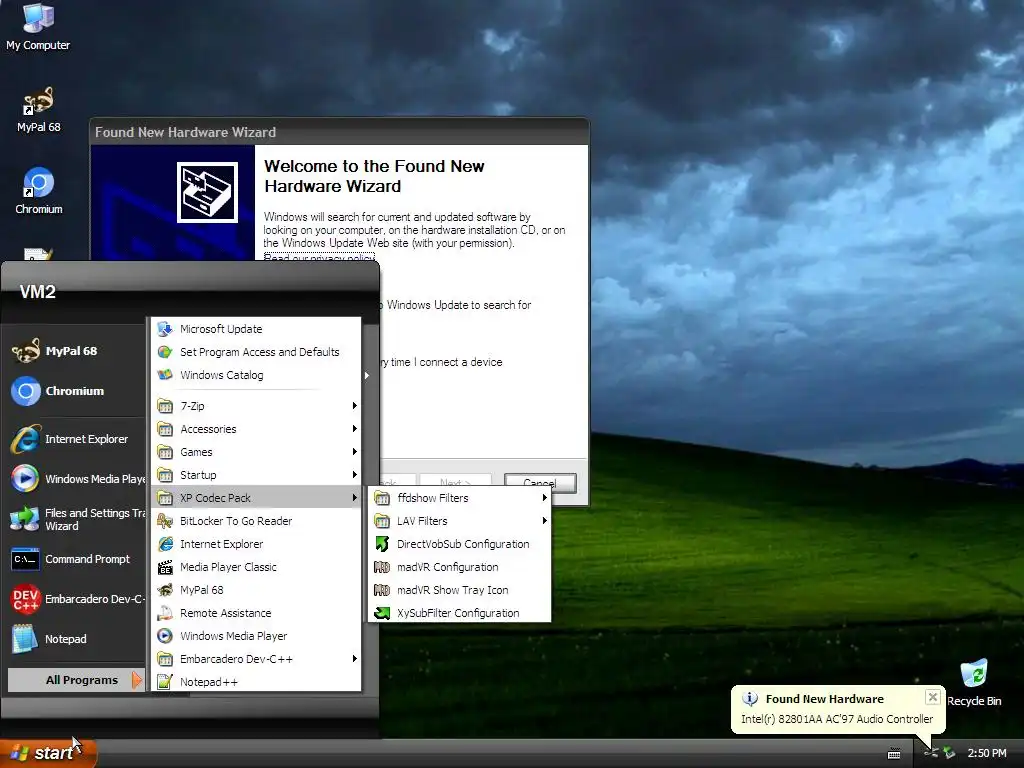Expand the Accessories program folder

coord(256,429)
